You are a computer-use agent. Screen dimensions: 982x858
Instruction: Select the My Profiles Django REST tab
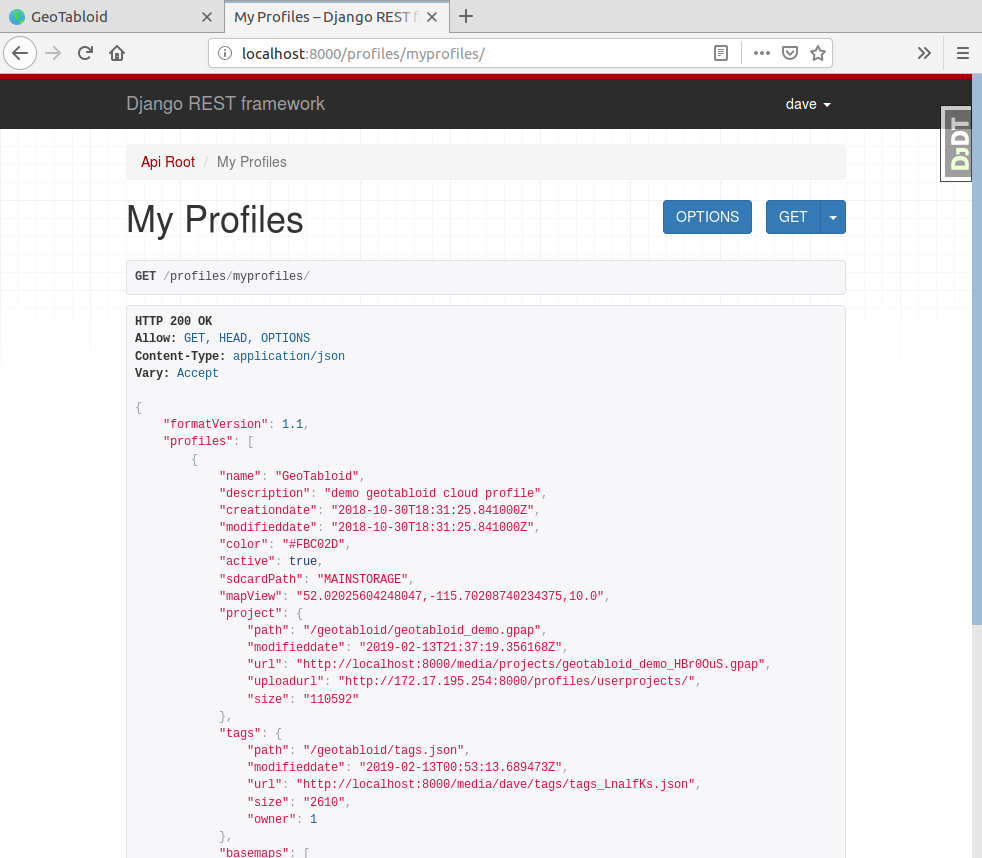[337, 17]
